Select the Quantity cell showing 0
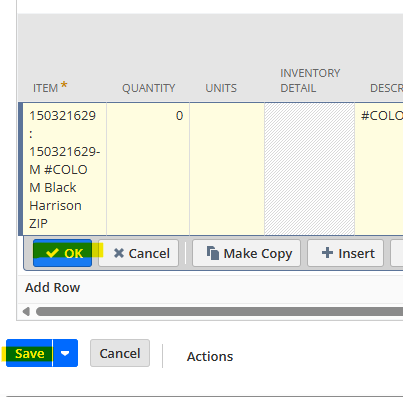 (x=148, y=169)
